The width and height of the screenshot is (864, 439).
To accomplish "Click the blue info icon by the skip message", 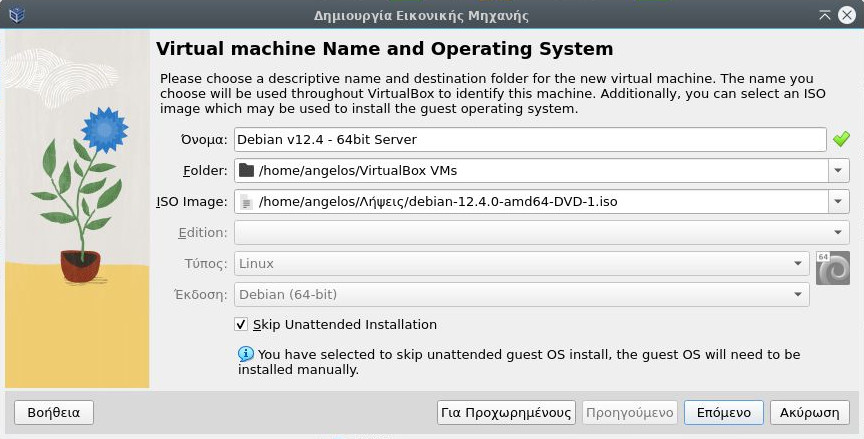I will 246,354.
